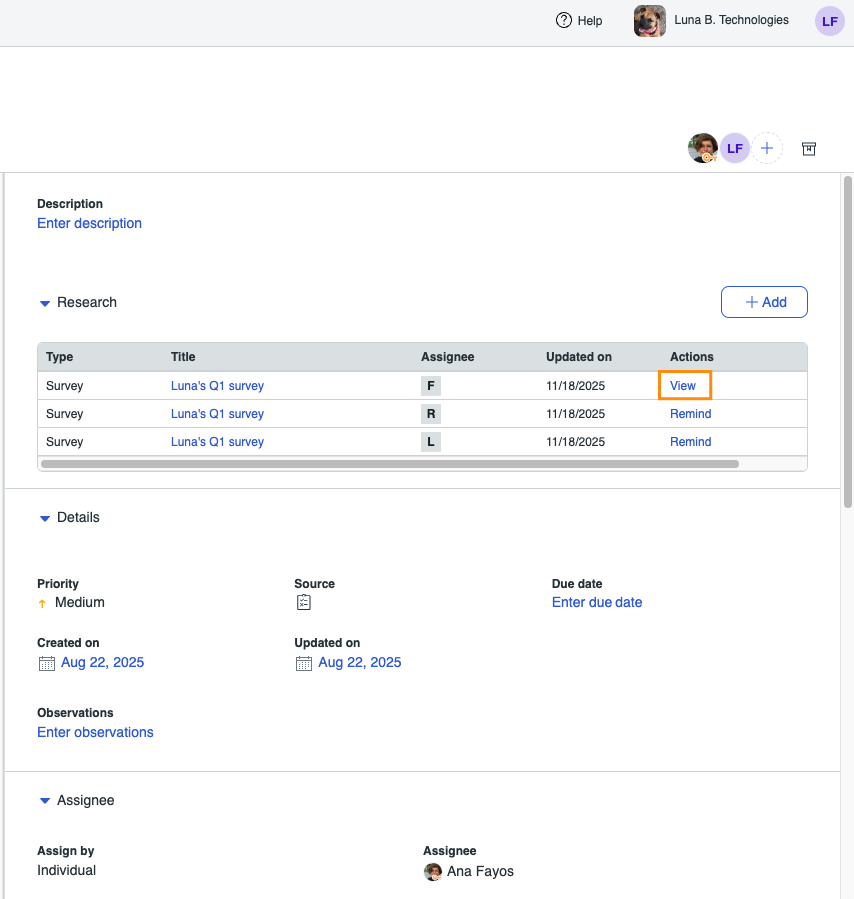This screenshot has width=854, height=899.
Task: Click Enter description field
Action: [89, 223]
